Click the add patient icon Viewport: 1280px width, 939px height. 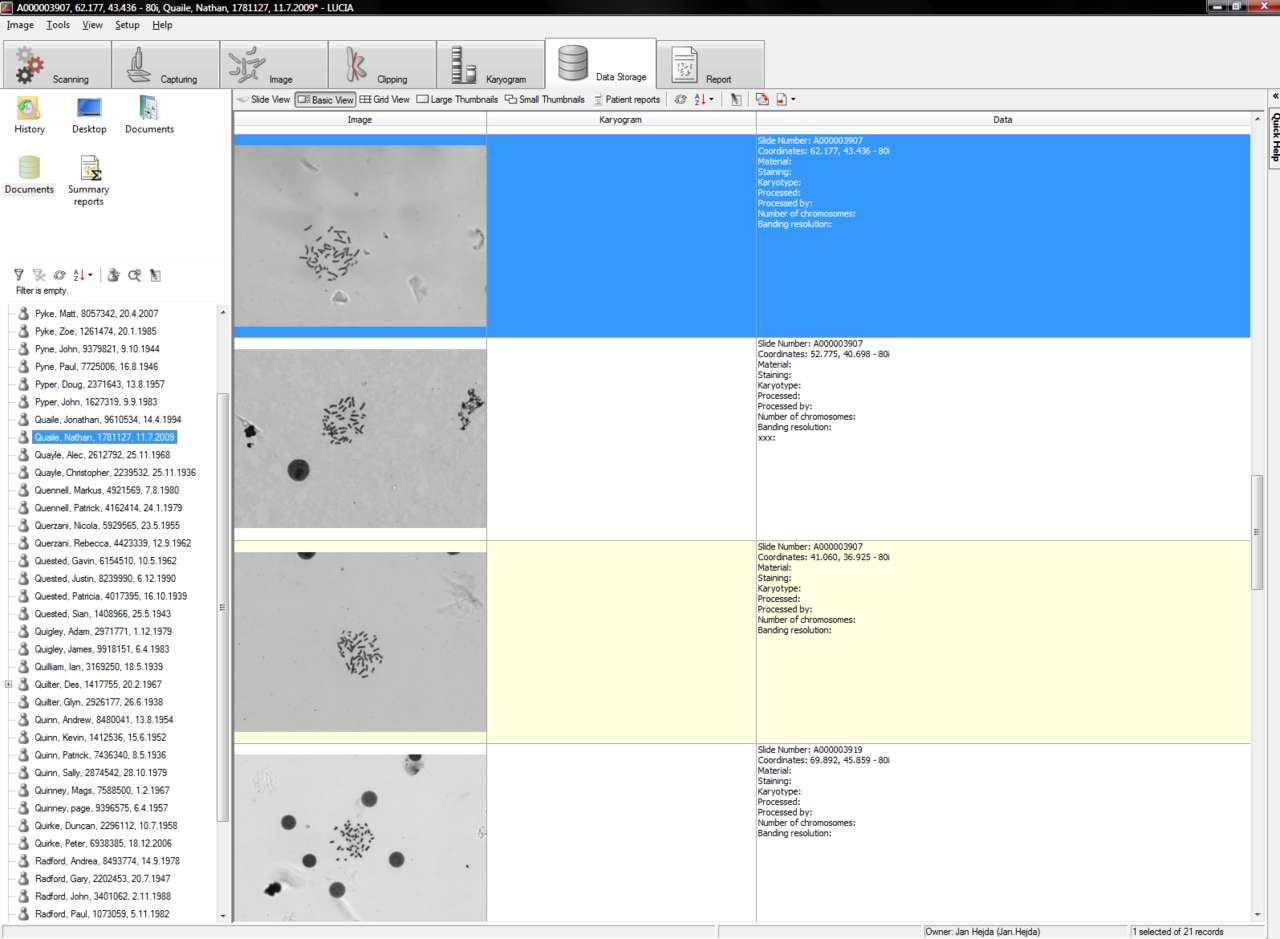coord(114,275)
